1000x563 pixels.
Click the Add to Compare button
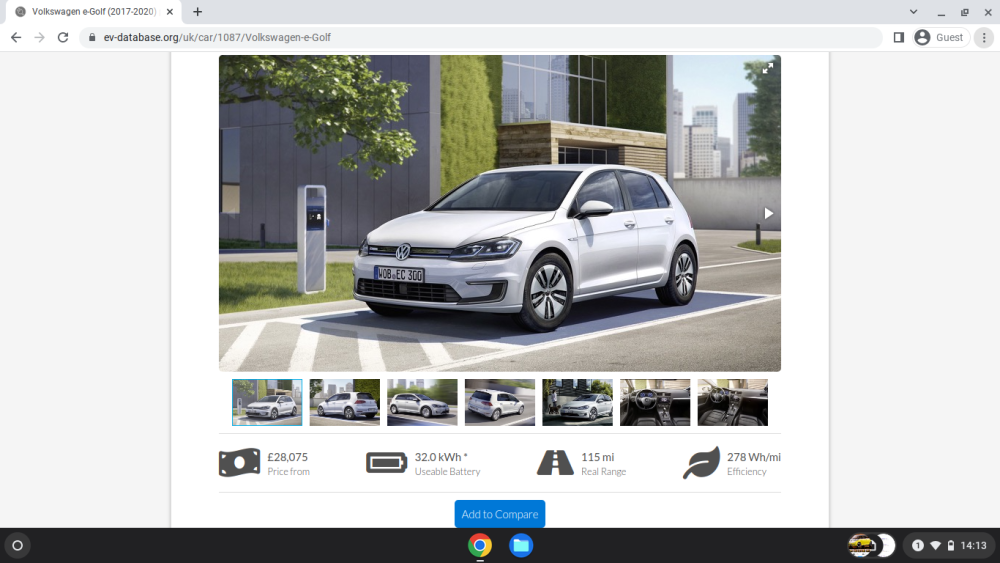tap(500, 514)
